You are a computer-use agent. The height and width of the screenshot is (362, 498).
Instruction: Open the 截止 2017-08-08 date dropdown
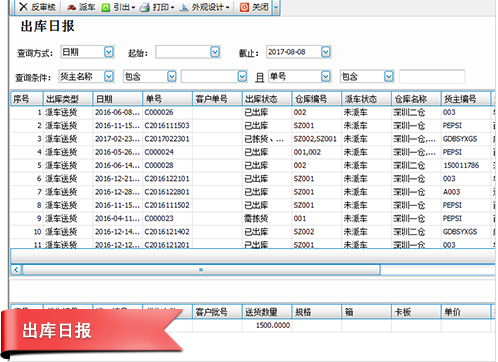[326, 52]
